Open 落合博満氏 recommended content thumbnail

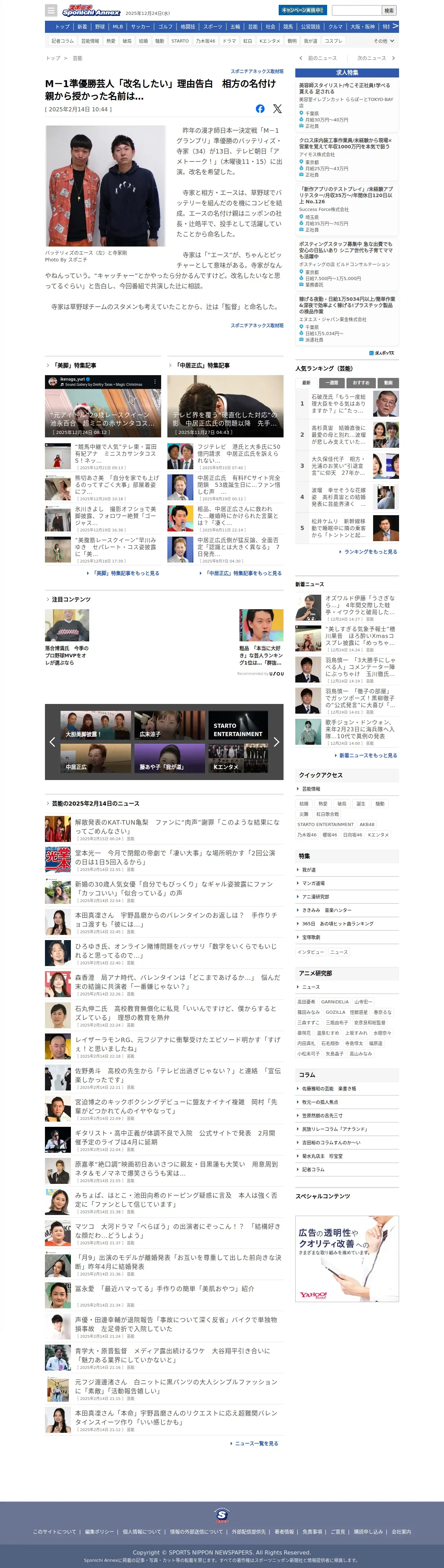[67, 625]
